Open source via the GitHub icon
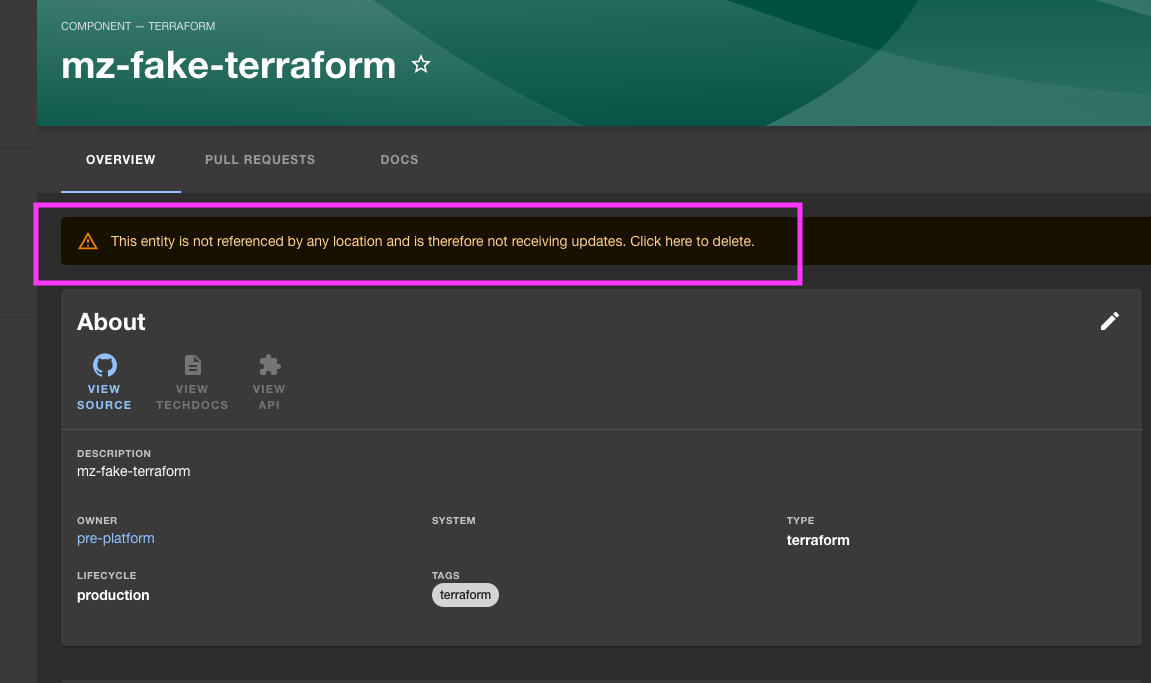Image resolution: width=1151 pixels, height=683 pixels. point(104,364)
